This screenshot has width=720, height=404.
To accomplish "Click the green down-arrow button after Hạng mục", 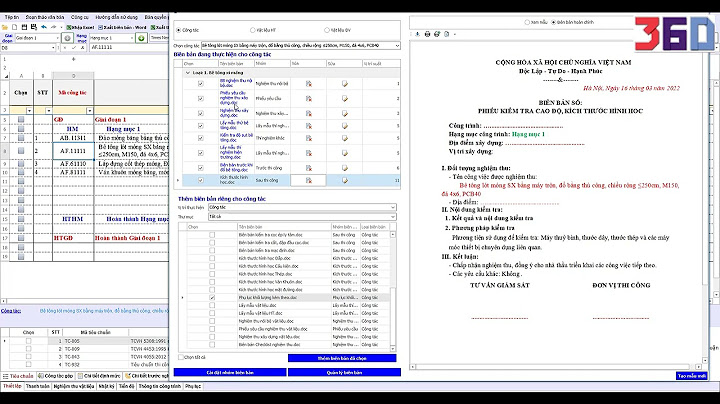I will point(141,38).
